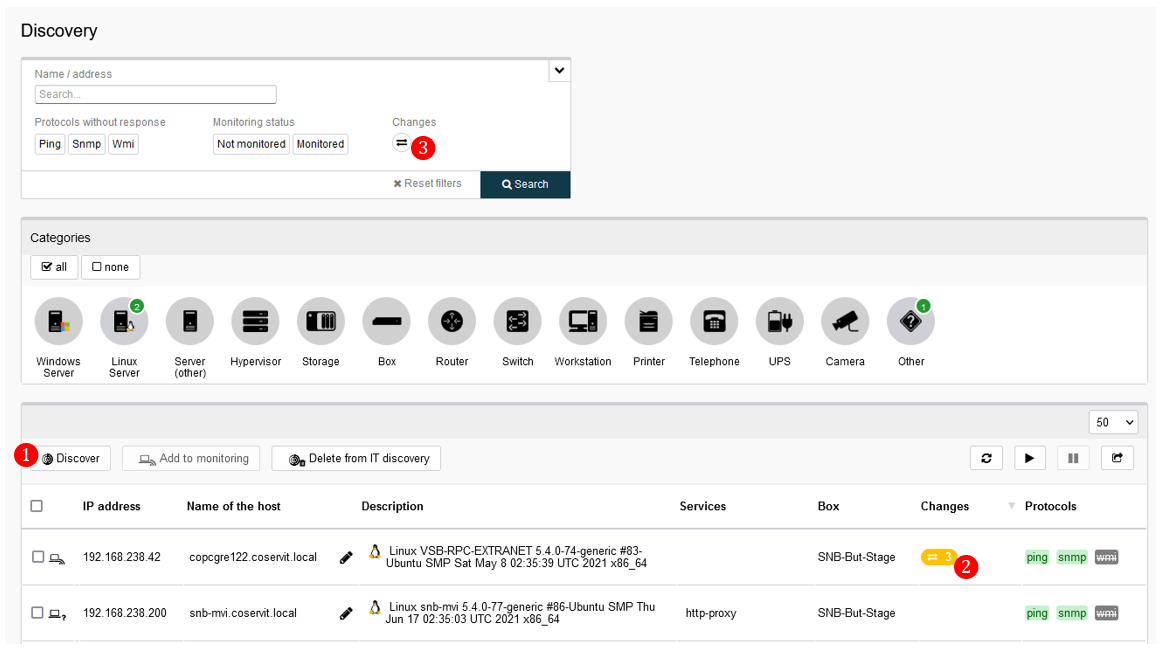Viewport: 1161px width, 656px height.
Task: Tick the checkbox for host 192.168.238.42
Action: 38,557
